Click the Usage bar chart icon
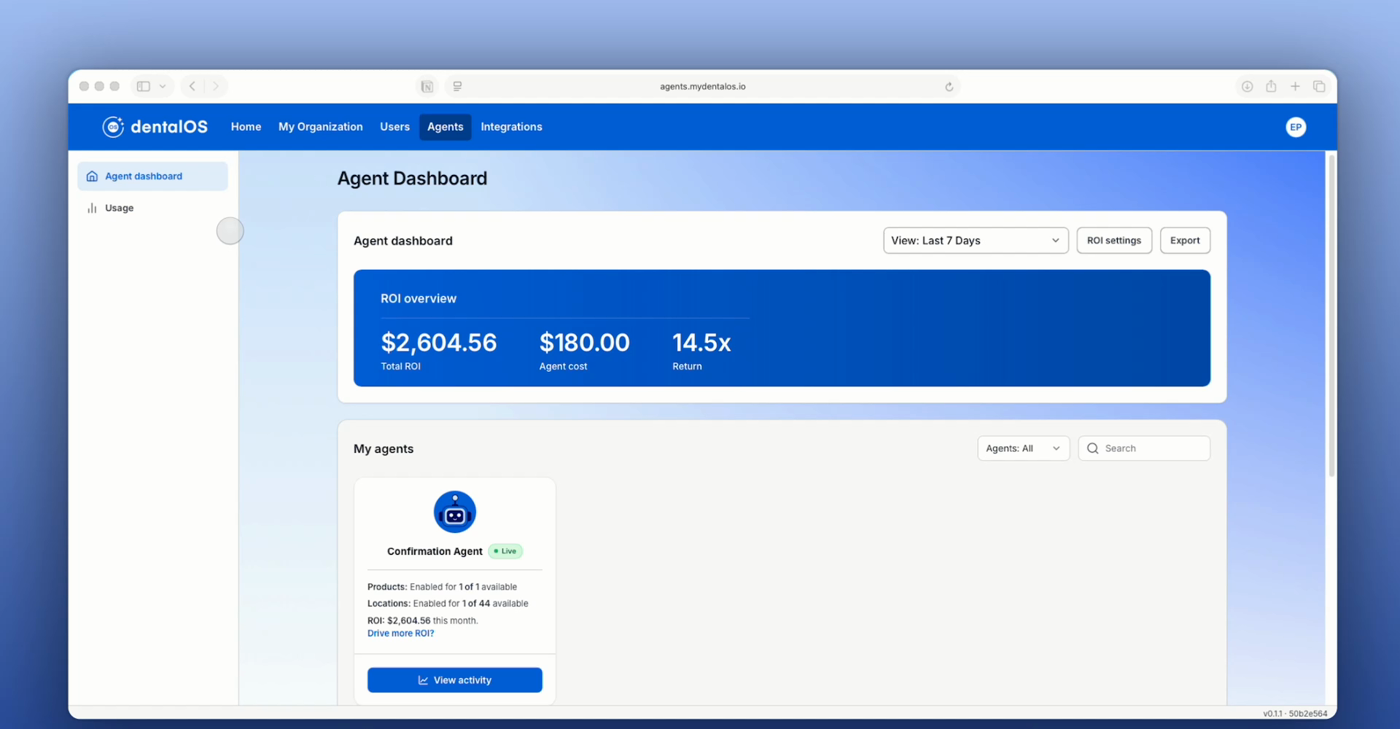Image resolution: width=1400 pixels, height=729 pixels. [92, 208]
